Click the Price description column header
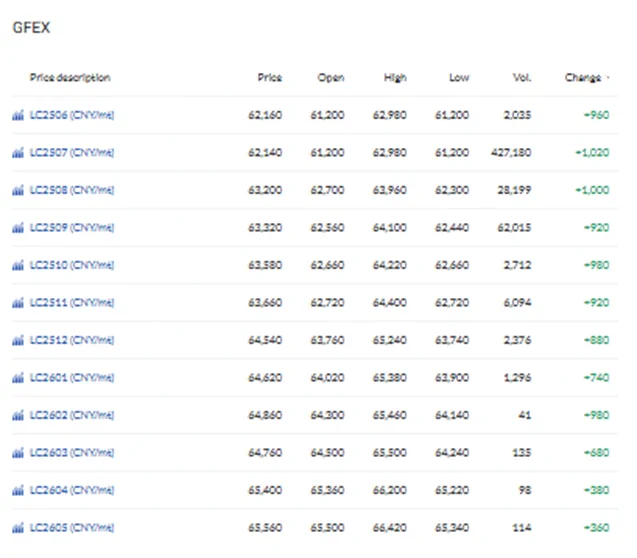Viewport: 637px width, 558px height. (x=70, y=78)
